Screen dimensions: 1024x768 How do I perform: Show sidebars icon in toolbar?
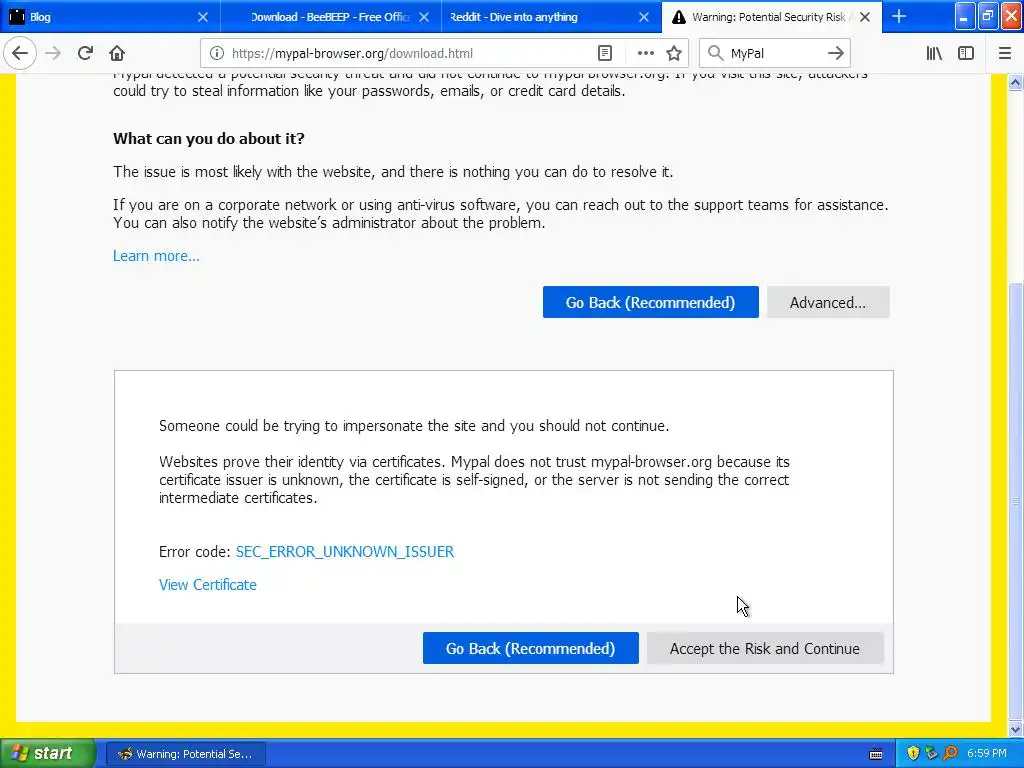point(966,54)
